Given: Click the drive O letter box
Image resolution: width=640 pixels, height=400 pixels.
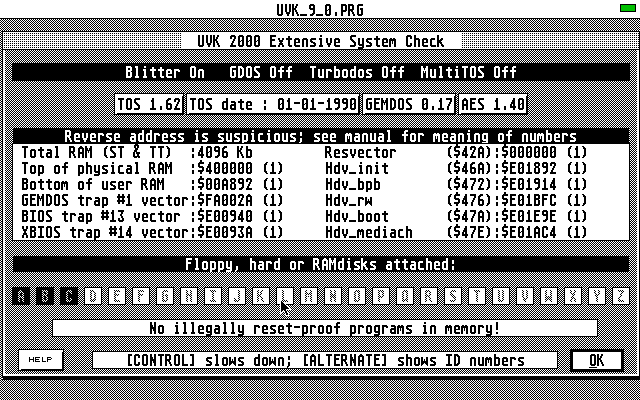Looking at the screenshot, I should [357, 296].
